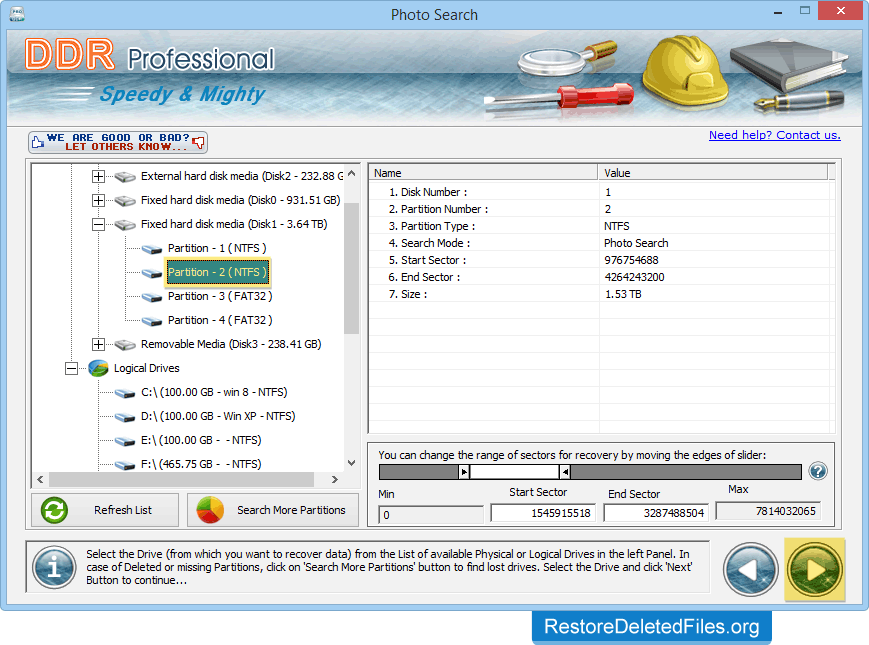Viewport: 869px width, 645px height.
Task: Click 'We are good or bad' feedback banner
Action: [118, 142]
